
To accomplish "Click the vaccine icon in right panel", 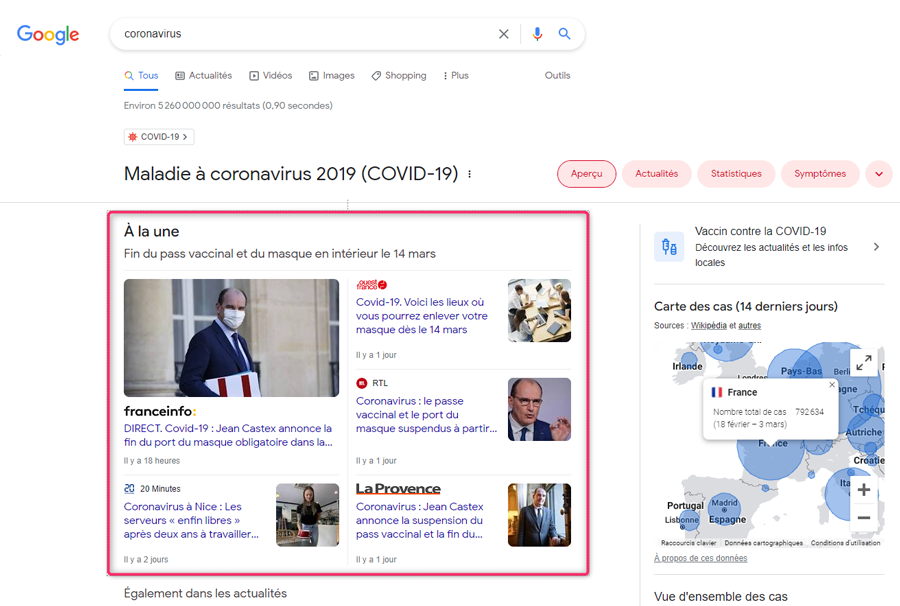I will 669,247.
